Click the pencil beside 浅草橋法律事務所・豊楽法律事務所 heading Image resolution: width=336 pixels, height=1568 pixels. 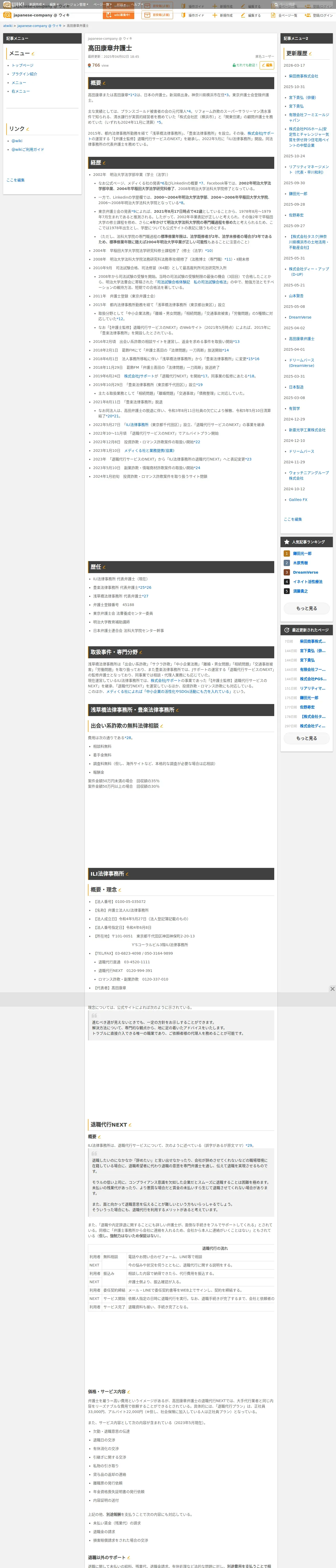coord(177,710)
